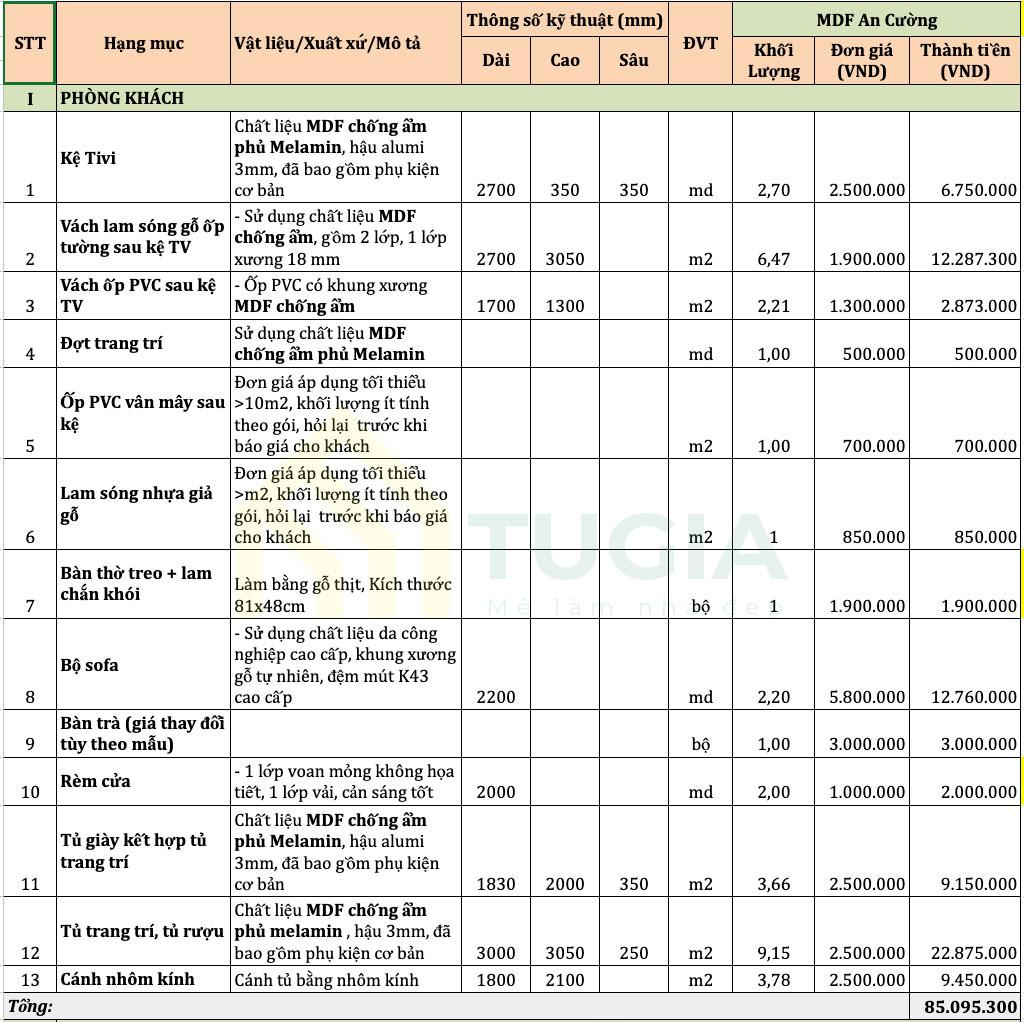Select the Tủ giày kết hợp tủ trang trí cell
The width and height of the screenshot is (1024, 1022).
143,851
